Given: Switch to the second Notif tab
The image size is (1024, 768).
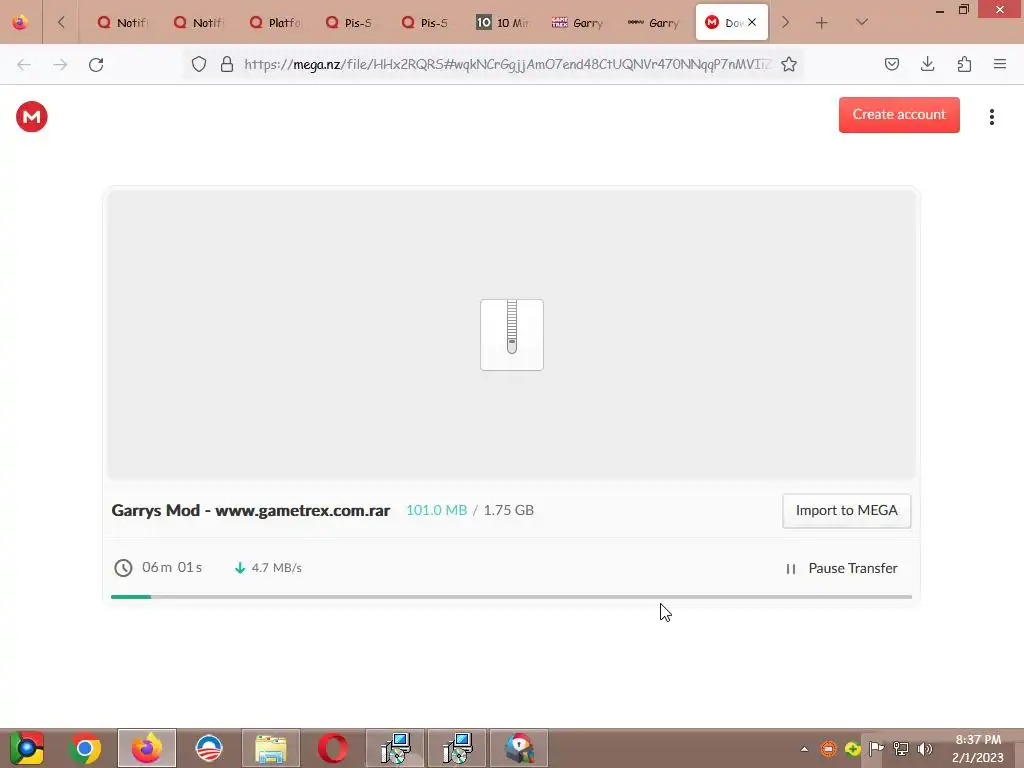Looking at the screenshot, I should (x=199, y=22).
